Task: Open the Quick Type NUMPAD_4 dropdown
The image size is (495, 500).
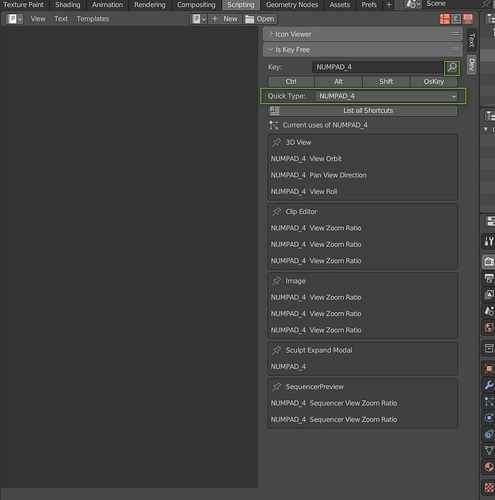Action: point(386,96)
